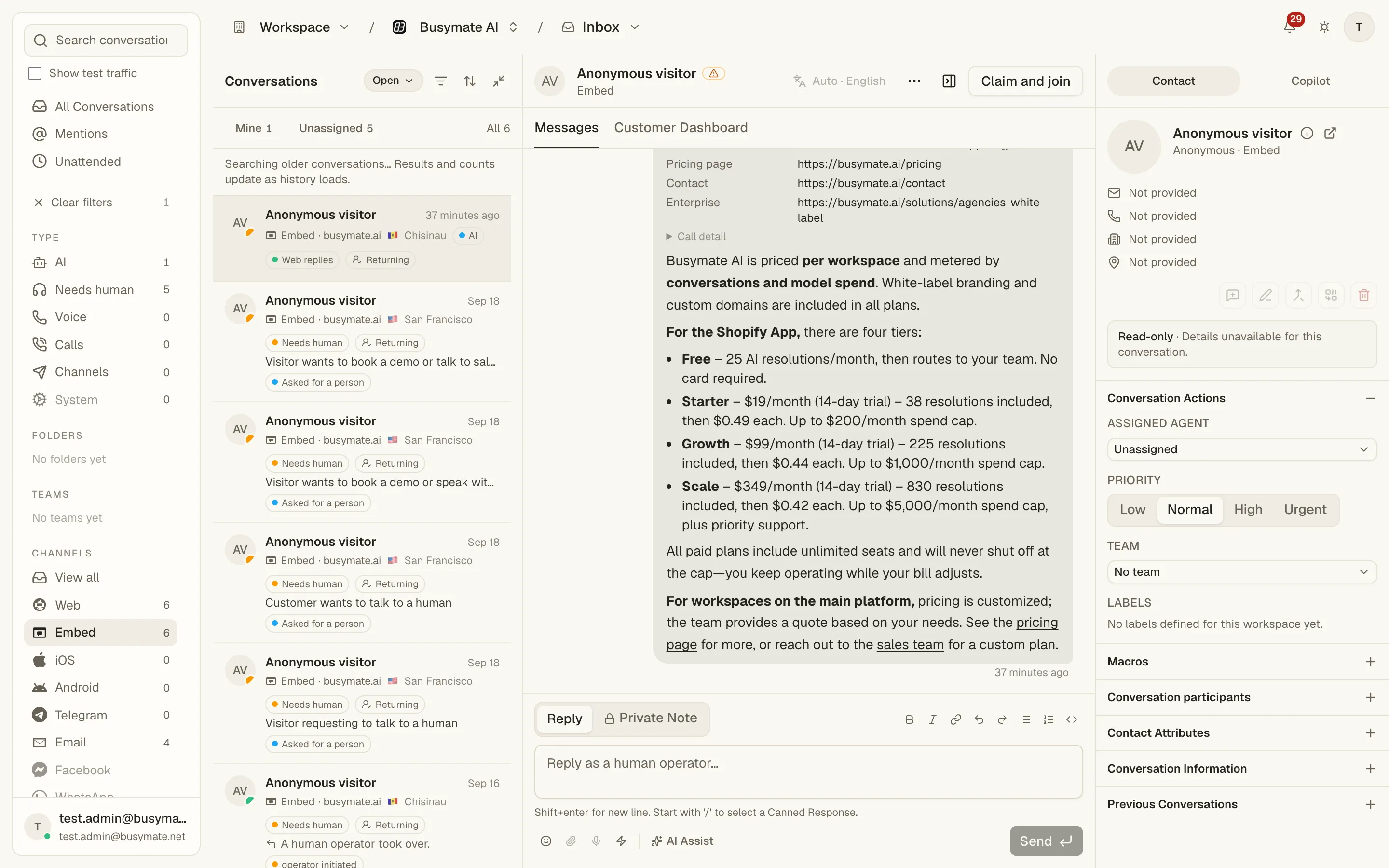Viewport: 1389px width, 868px height.
Task: Switch to Customer Dashboard tab
Action: (x=681, y=127)
